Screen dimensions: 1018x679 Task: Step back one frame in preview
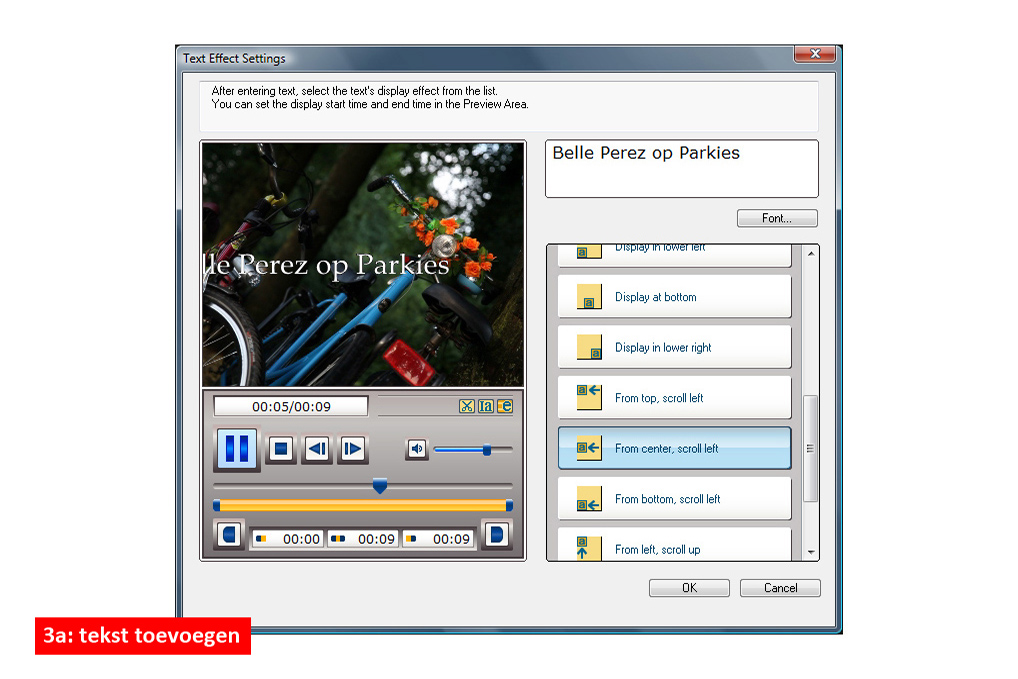pos(317,449)
